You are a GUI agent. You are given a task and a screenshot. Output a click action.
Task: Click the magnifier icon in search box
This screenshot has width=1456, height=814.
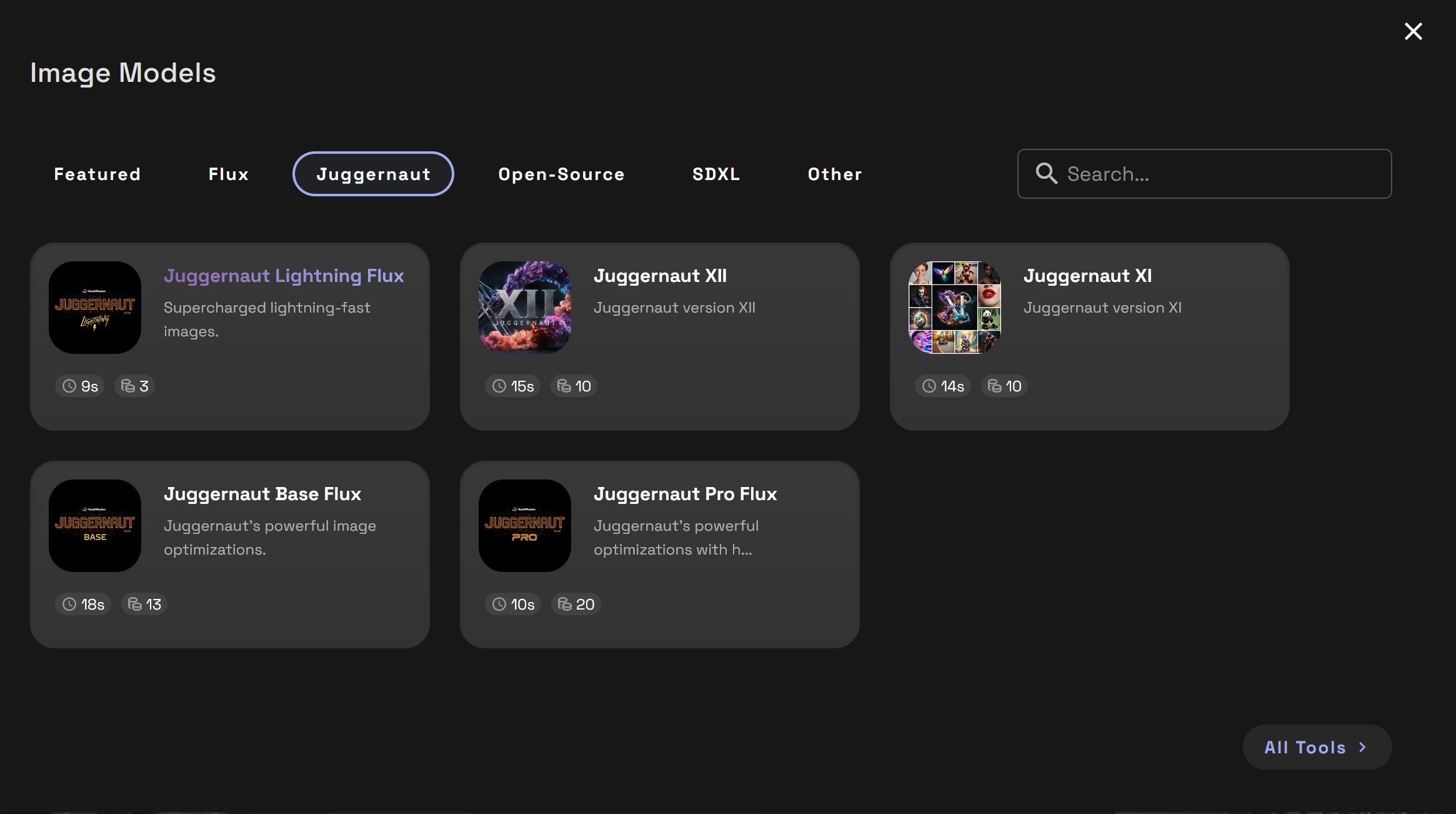(x=1047, y=174)
